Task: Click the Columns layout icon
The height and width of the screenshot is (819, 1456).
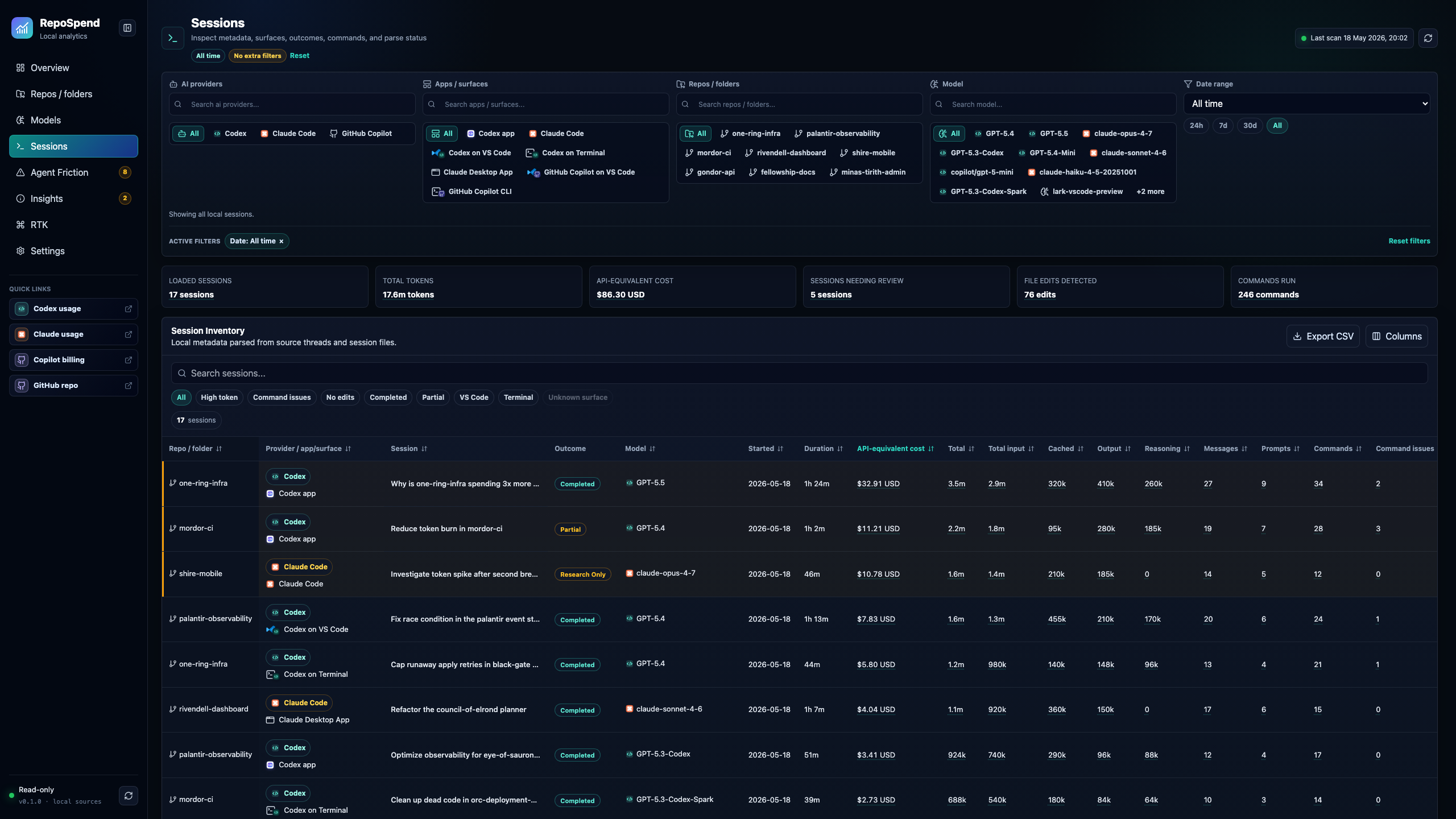Action: (1376, 337)
